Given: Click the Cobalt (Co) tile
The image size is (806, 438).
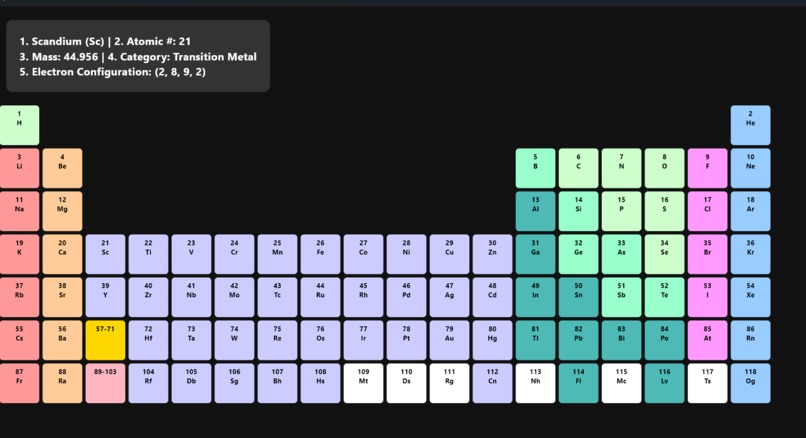Looking at the screenshot, I should pos(363,254).
